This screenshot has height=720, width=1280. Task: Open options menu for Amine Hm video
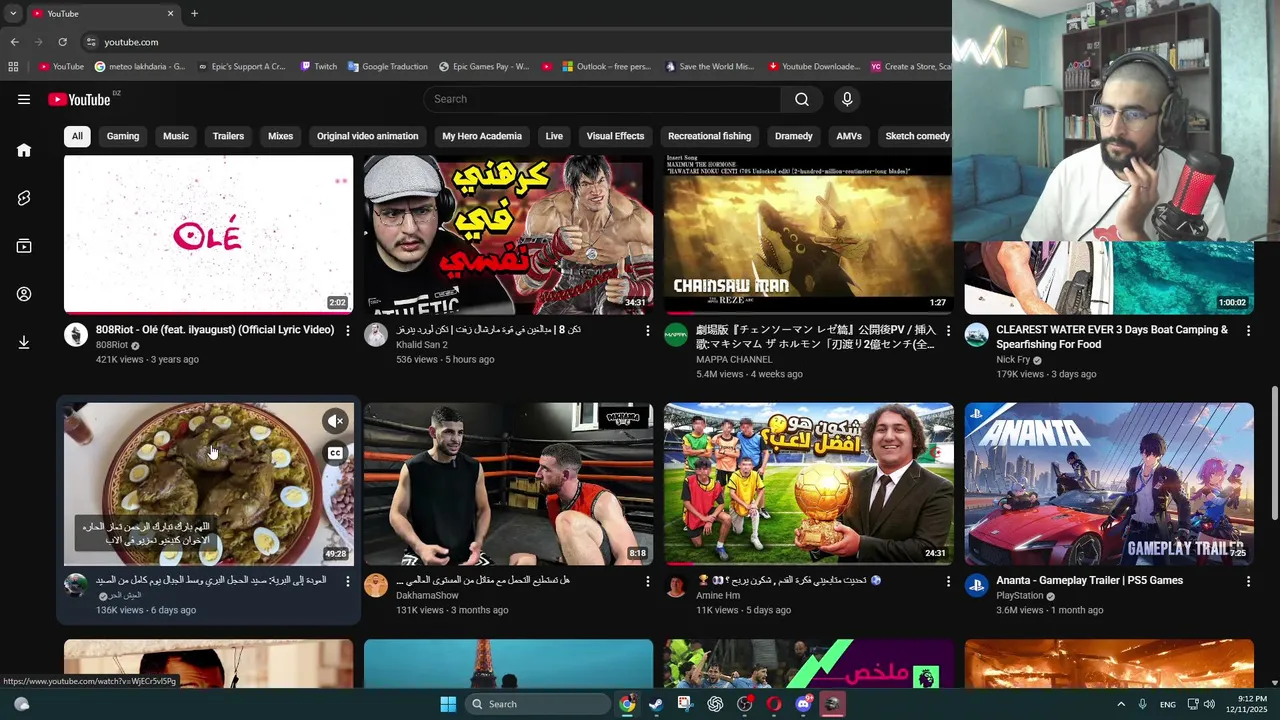[948, 581]
